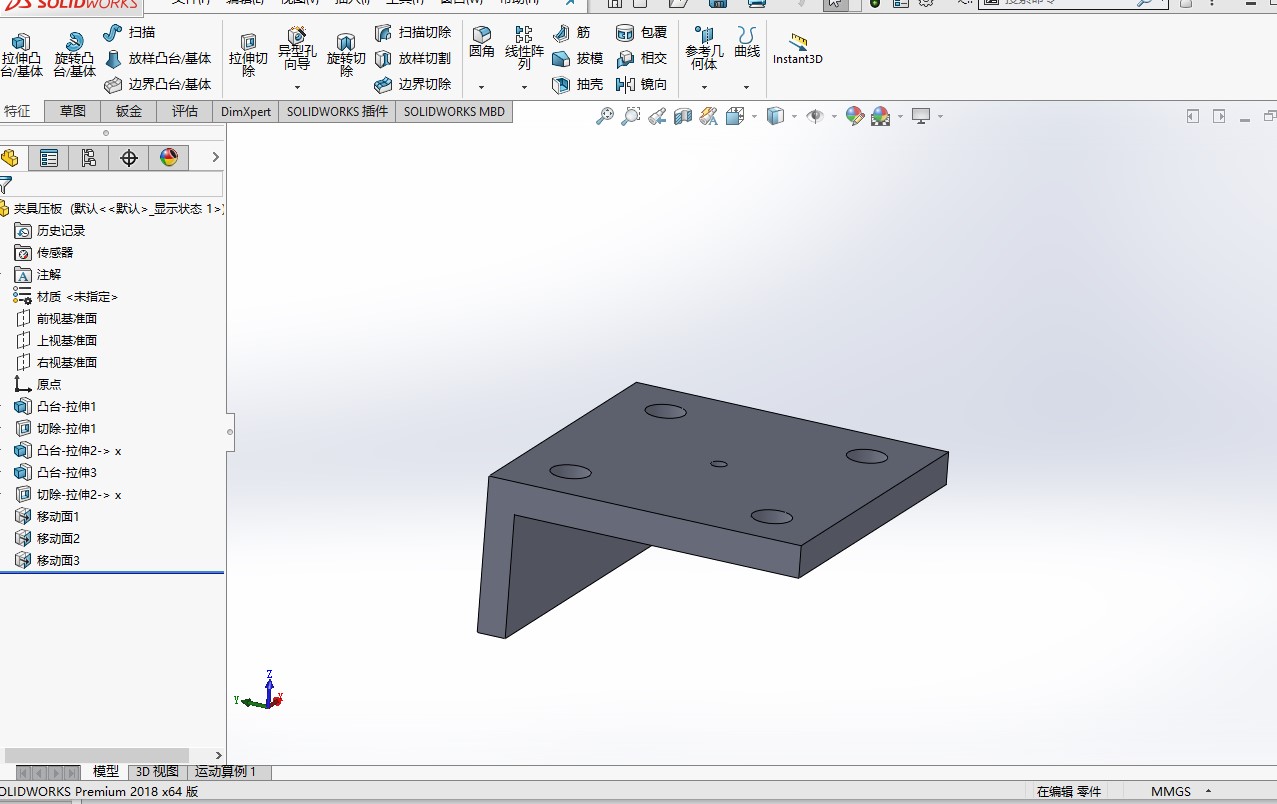Screen dimensions: 1277x804
Task: Select the 抽壳 shell tool
Action: point(577,85)
